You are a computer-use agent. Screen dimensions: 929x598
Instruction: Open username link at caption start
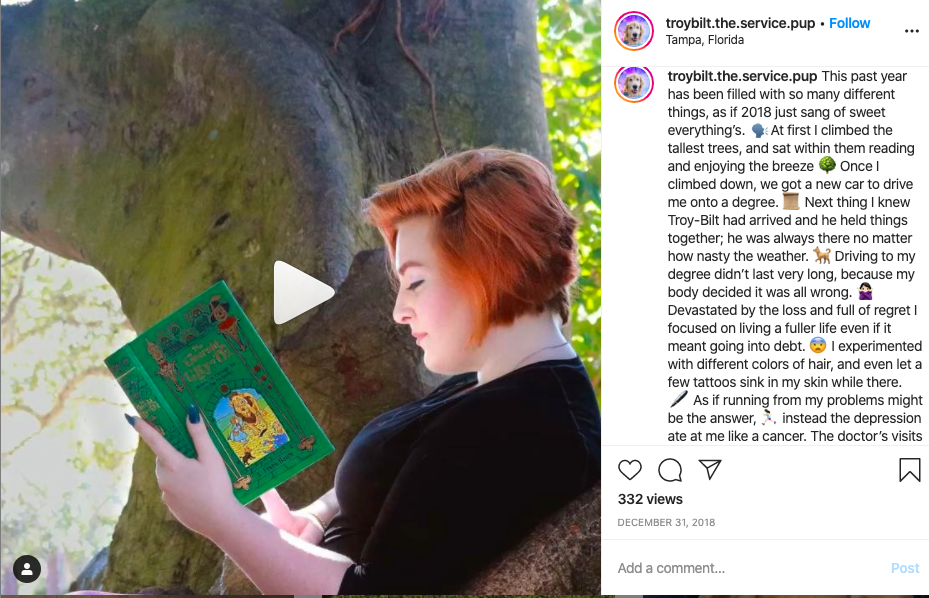coord(742,76)
